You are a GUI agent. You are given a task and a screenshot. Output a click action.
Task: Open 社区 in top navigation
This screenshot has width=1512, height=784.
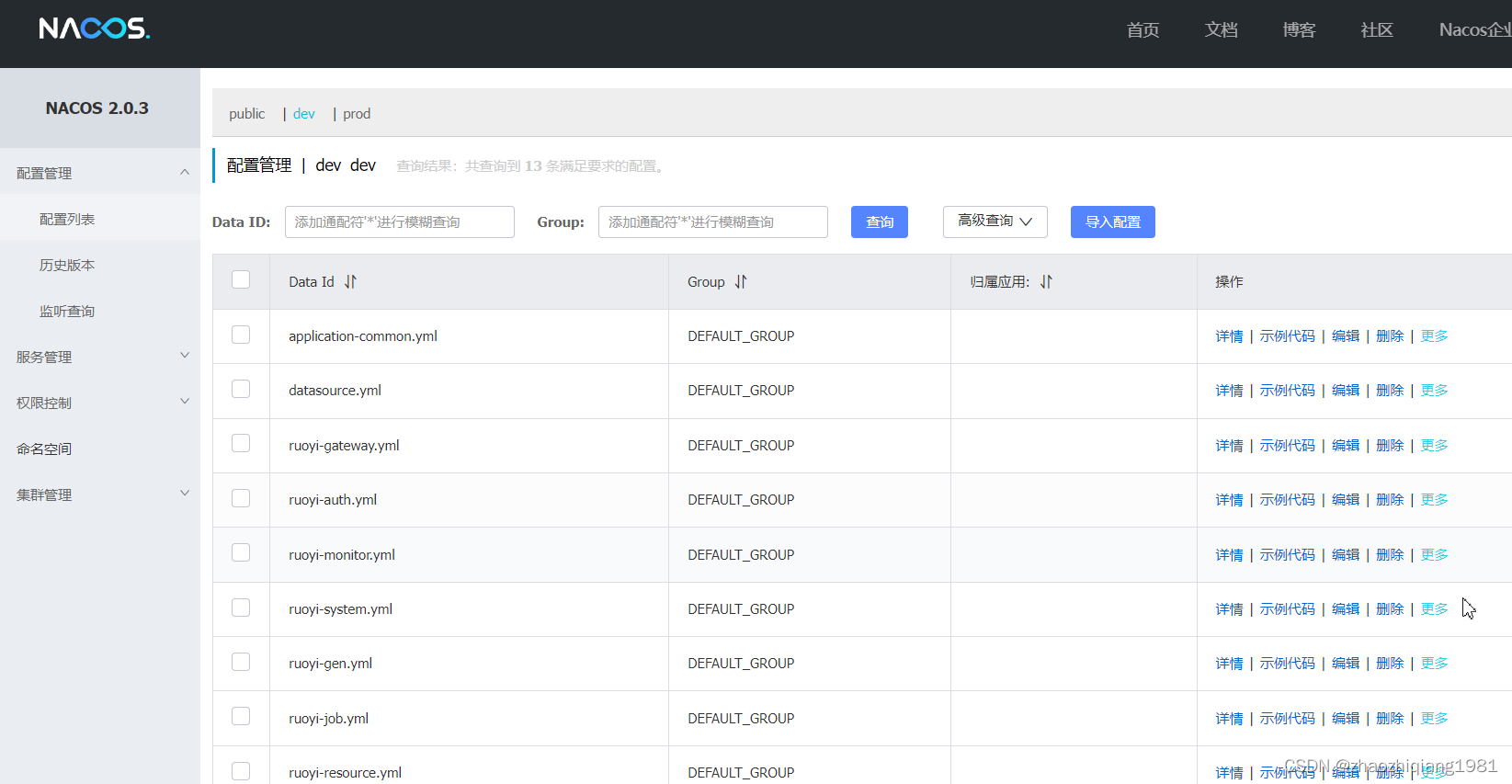point(1377,30)
